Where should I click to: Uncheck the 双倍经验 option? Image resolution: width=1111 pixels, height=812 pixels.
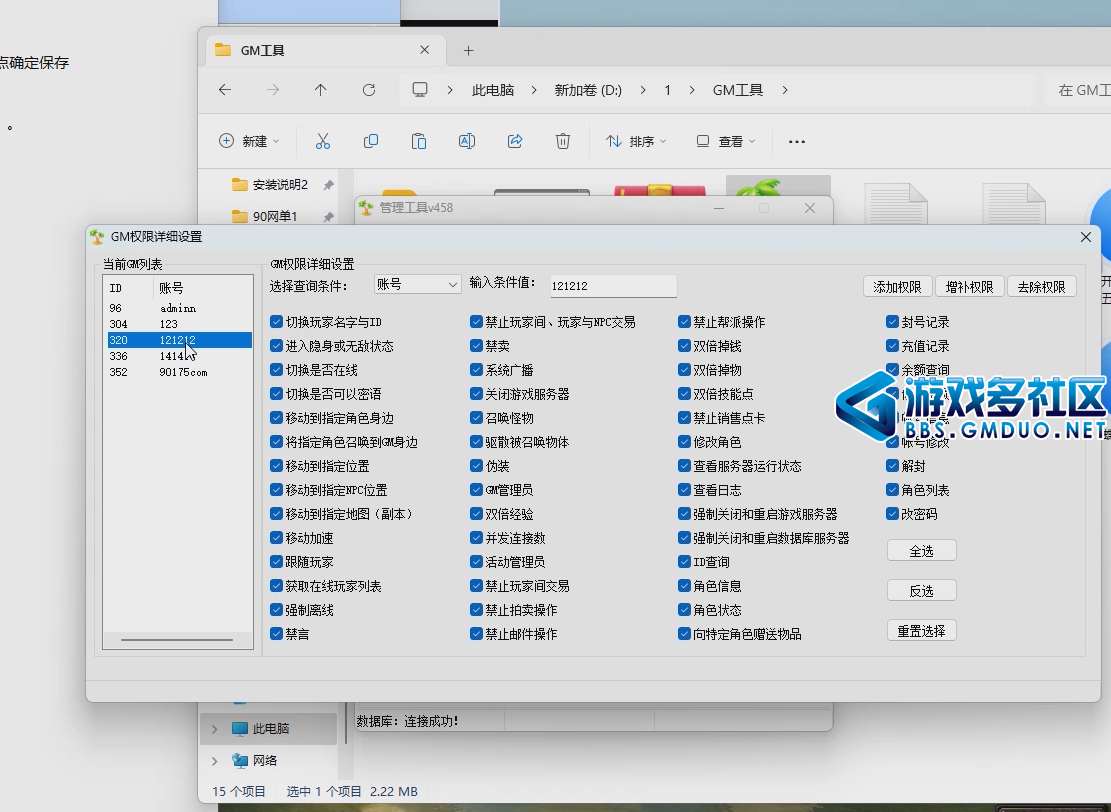[477, 514]
